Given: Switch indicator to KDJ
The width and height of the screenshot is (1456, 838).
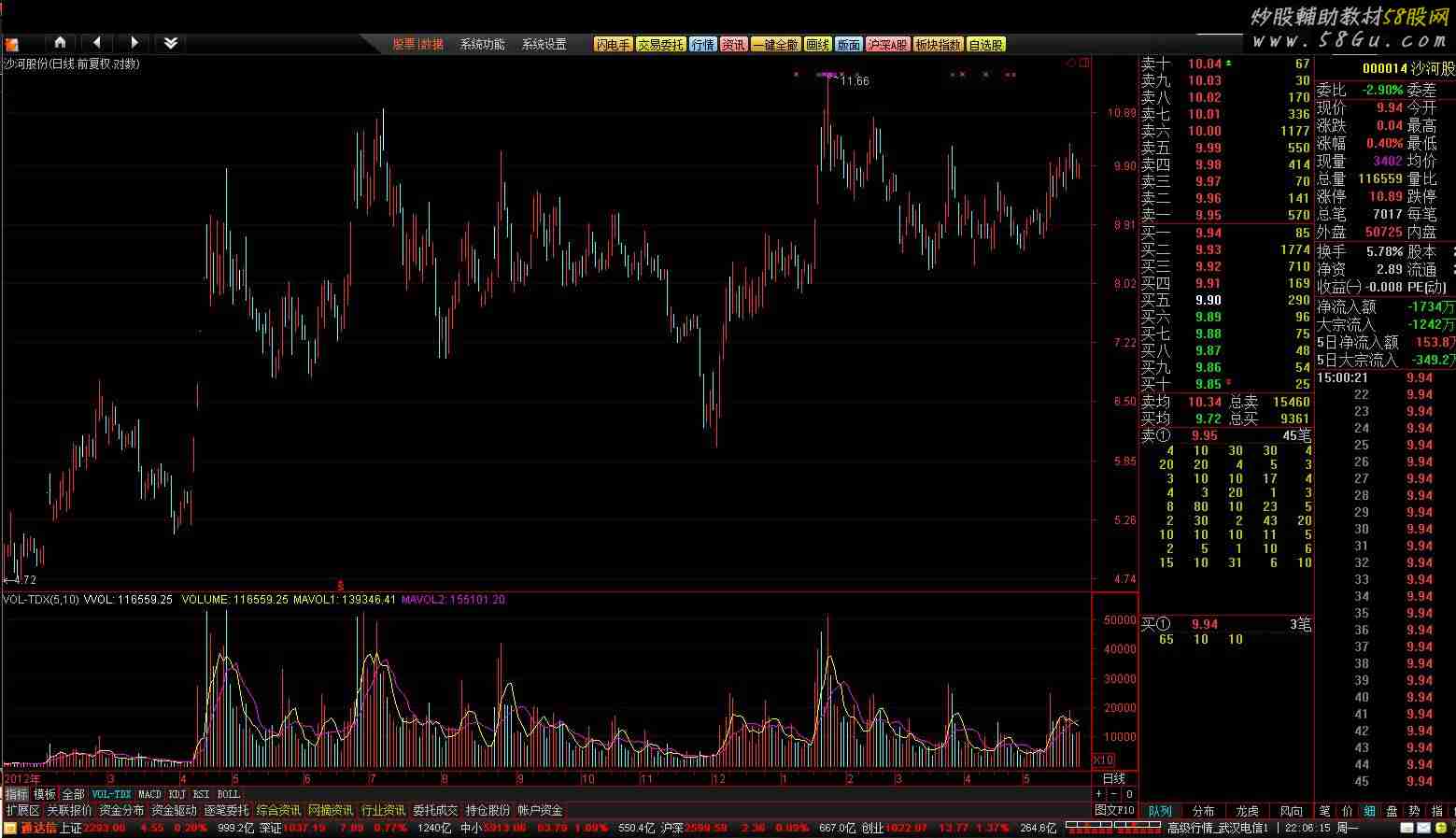Looking at the screenshot, I should click(177, 794).
